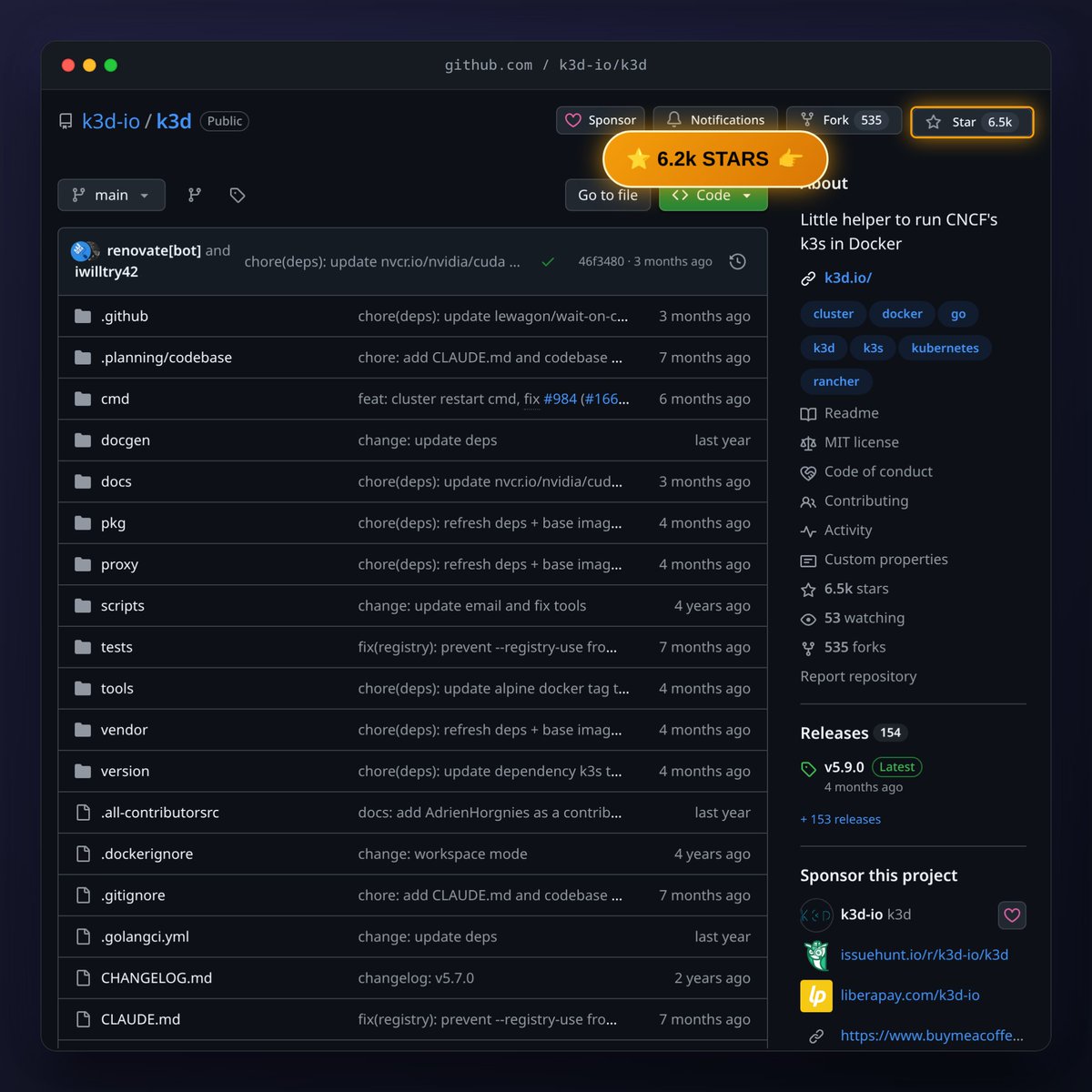This screenshot has height=1092, width=1092.
Task: Select the cluster topic tag
Action: [x=834, y=314]
